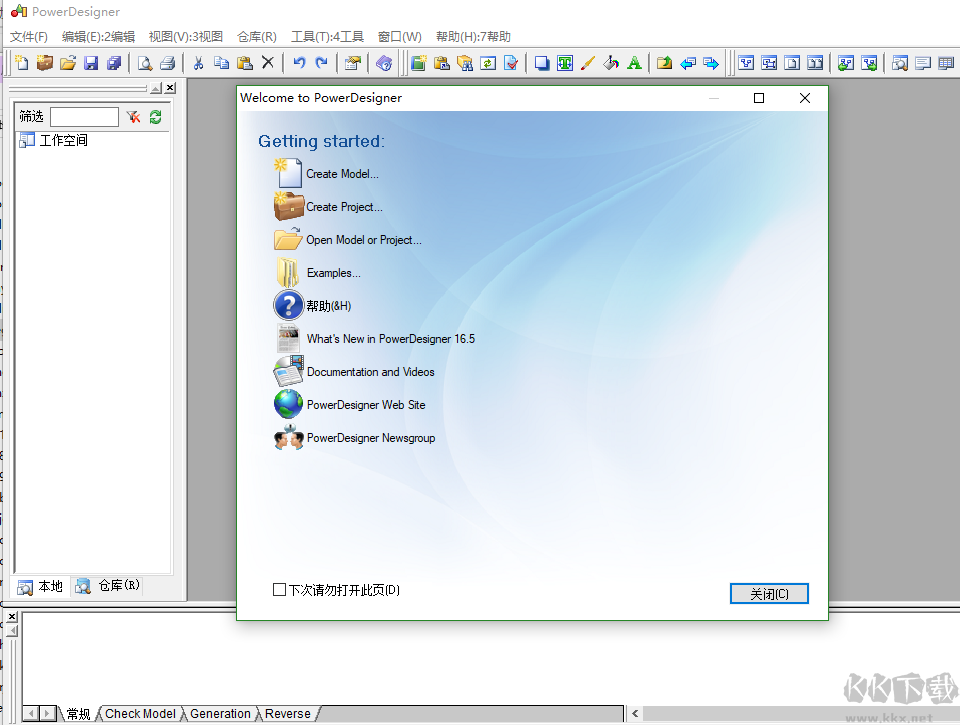The height and width of the screenshot is (725, 960).
Task: Click the paint bucket fill icon
Action: pos(611,62)
